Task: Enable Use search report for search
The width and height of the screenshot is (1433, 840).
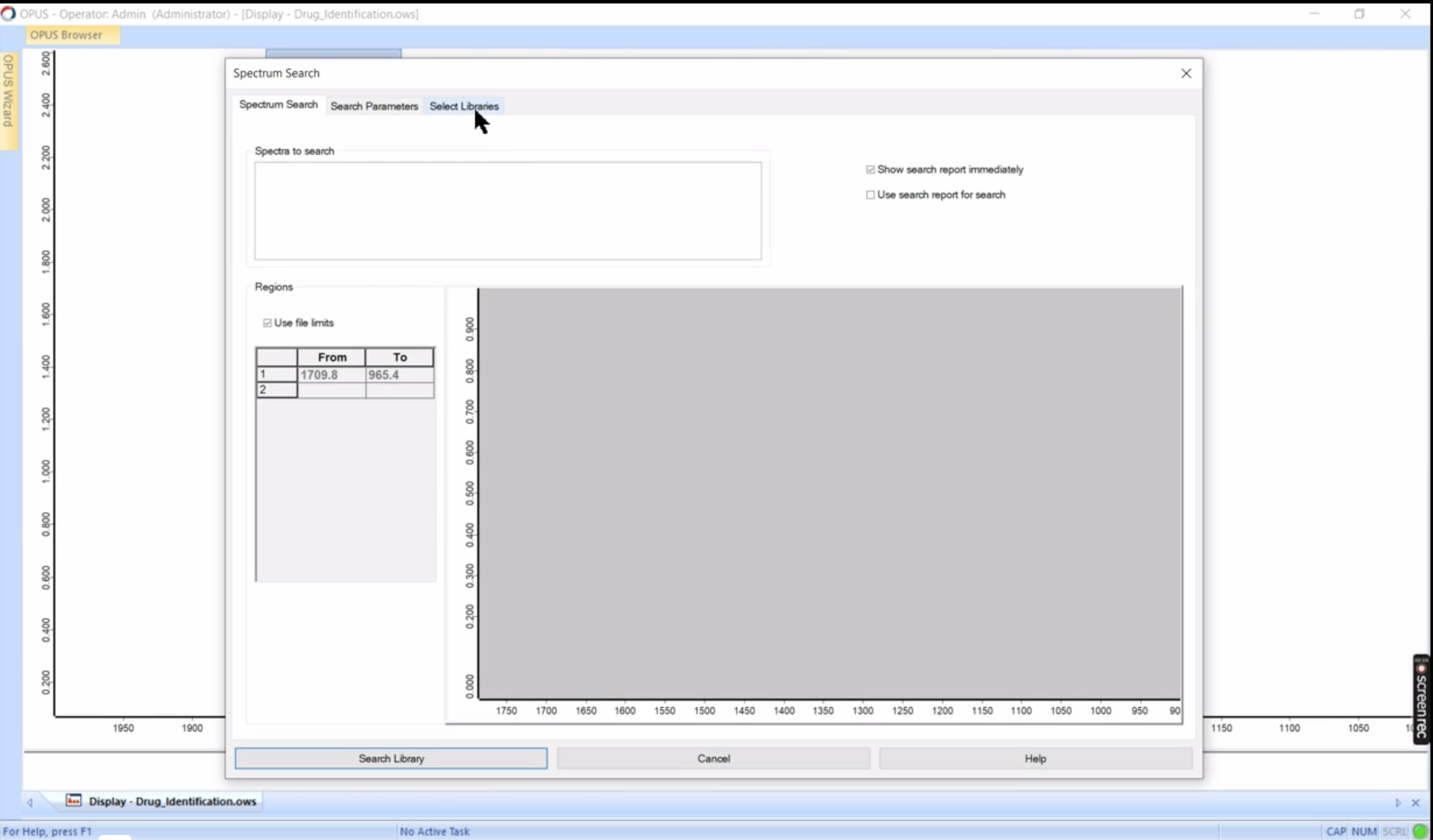Action: [x=870, y=195]
